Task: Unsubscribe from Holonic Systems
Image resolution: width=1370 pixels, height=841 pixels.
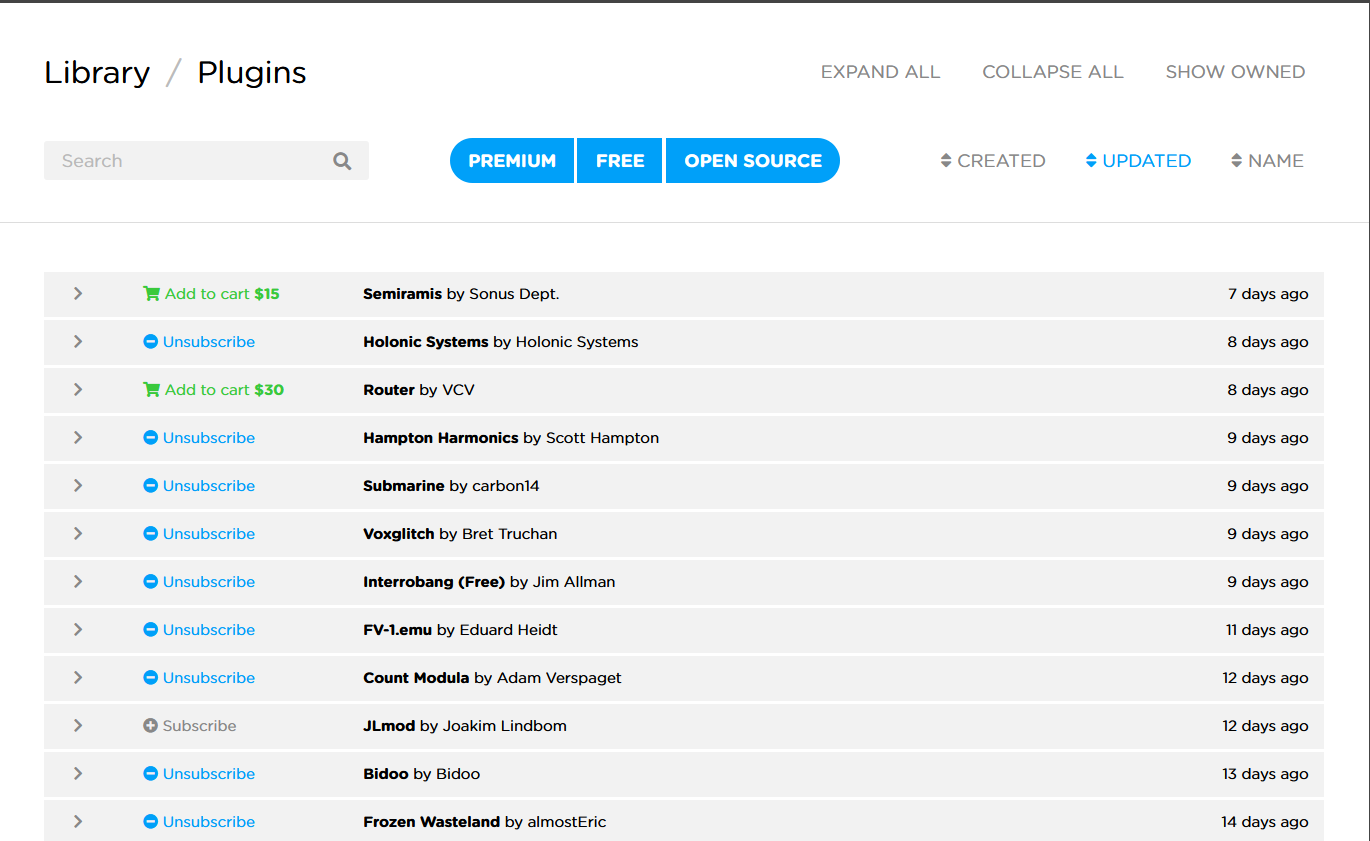Action: pyautogui.click(x=199, y=342)
